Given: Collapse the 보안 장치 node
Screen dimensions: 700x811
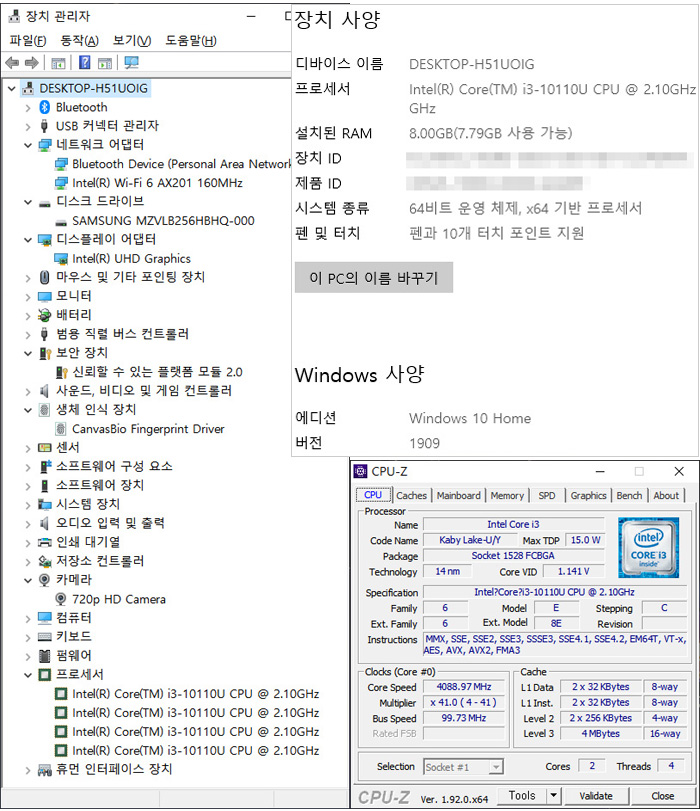Looking at the screenshot, I should click(x=28, y=353).
